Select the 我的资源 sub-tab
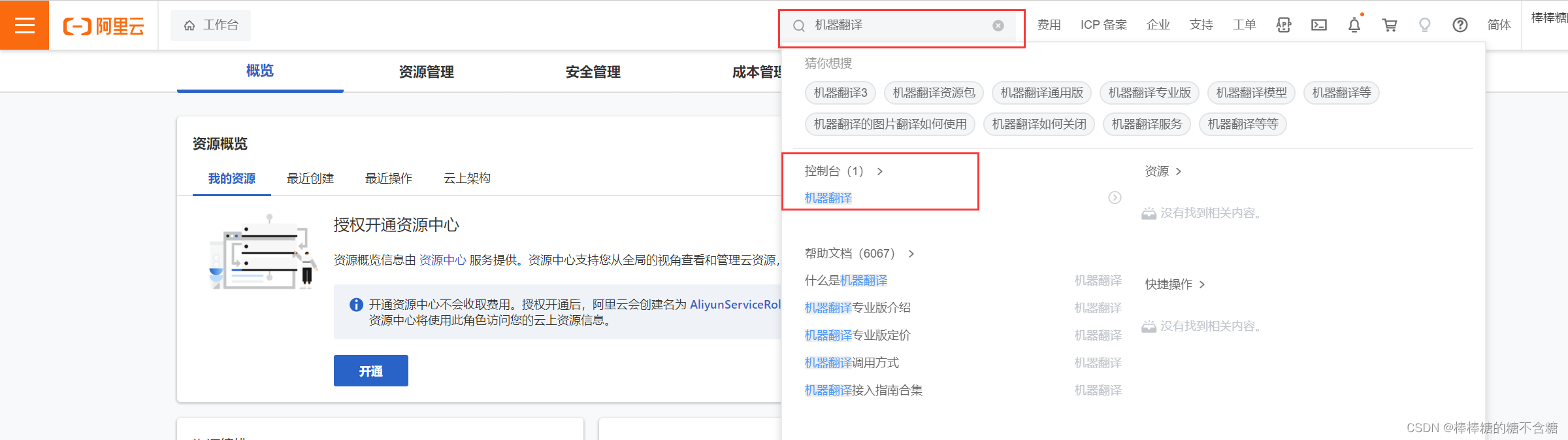Screen dimensions: 1568x440 point(231,178)
